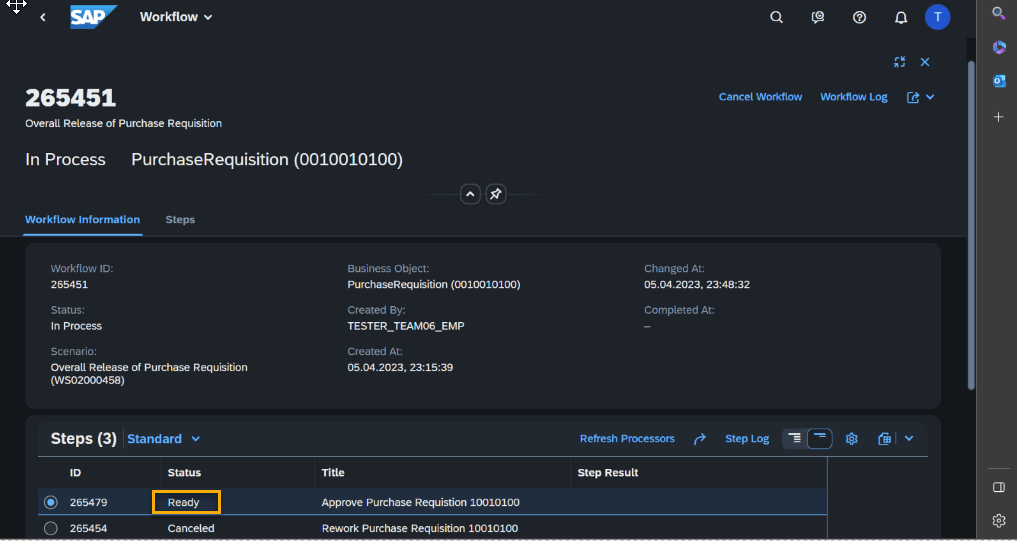Open the user profile avatar T
This screenshot has width=1017, height=541.
tap(937, 18)
